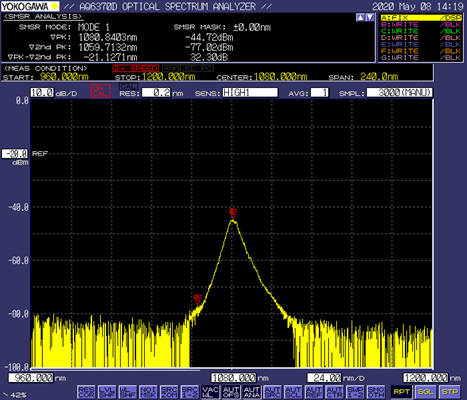Screen dimensions: 467x400
Task: Click the SMO OTH status icon
Action: 376,392
